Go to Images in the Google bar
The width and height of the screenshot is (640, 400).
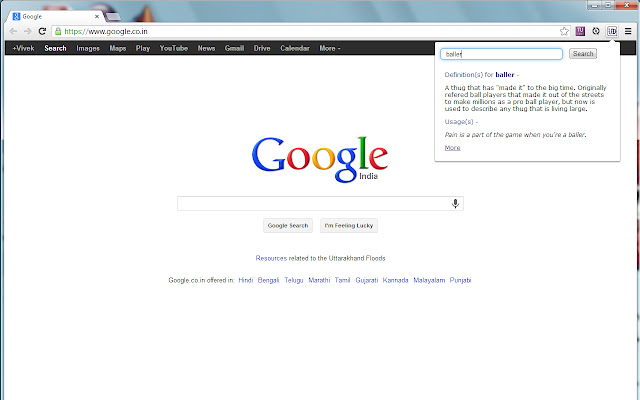click(x=88, y=48)
